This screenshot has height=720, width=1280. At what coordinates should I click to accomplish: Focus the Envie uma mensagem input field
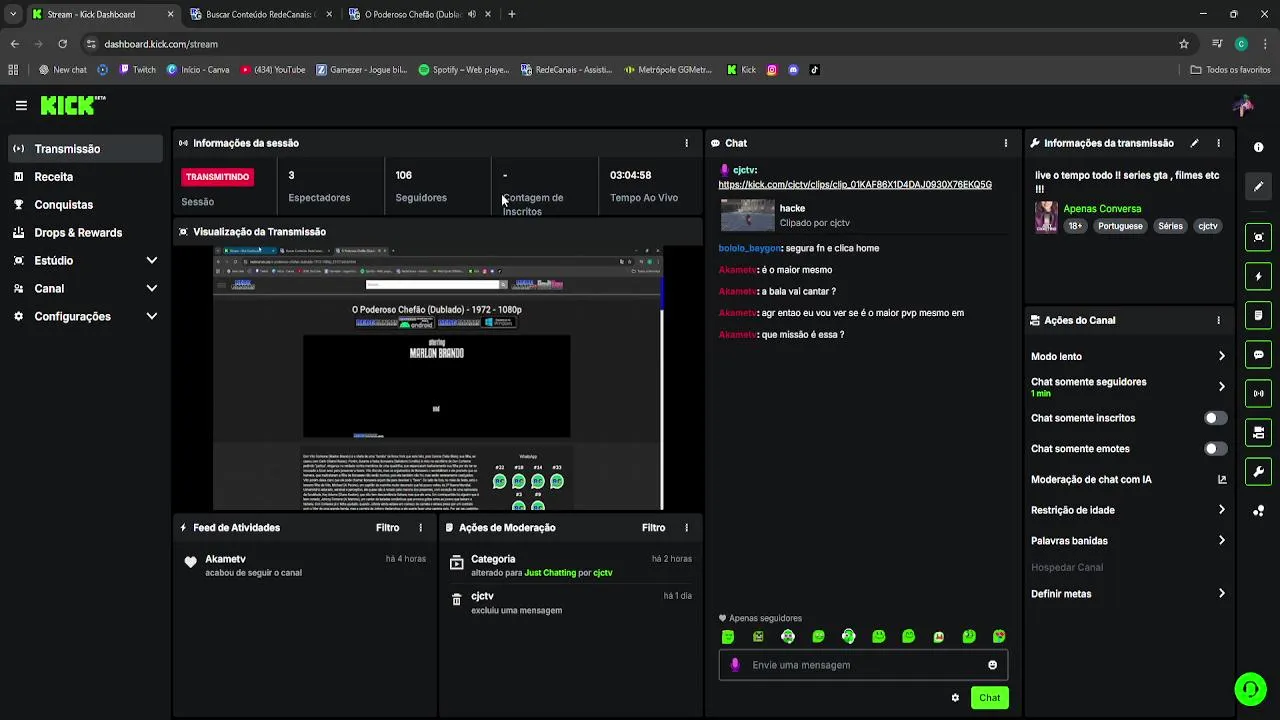(862, 665)
